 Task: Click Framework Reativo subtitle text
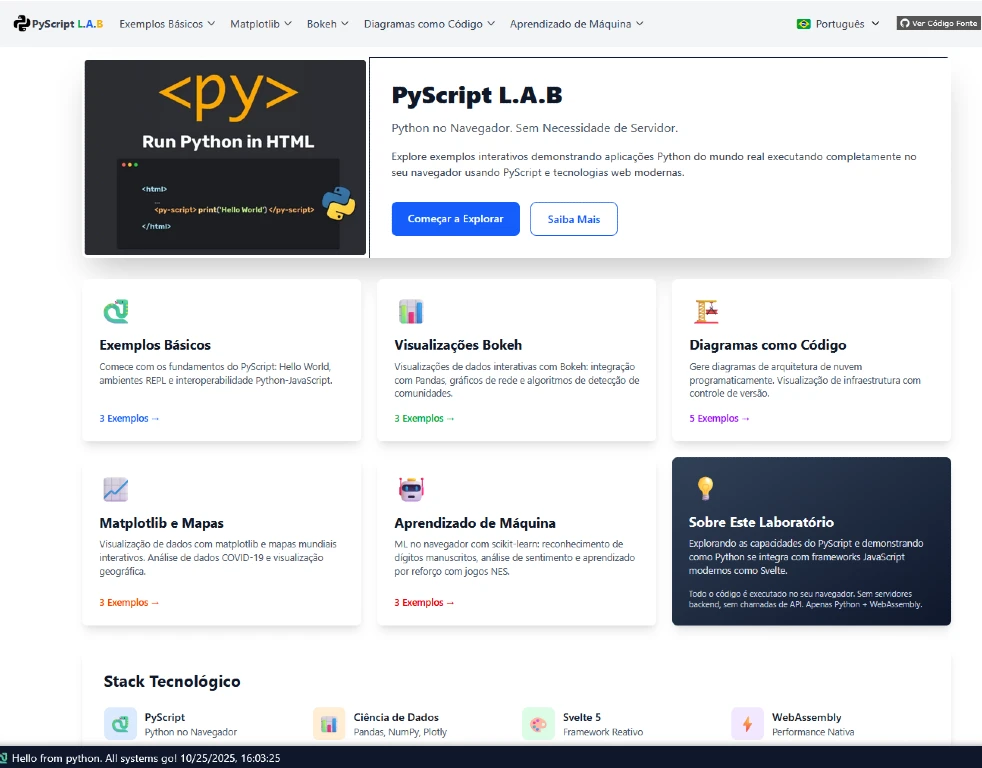tap(602, 732)
